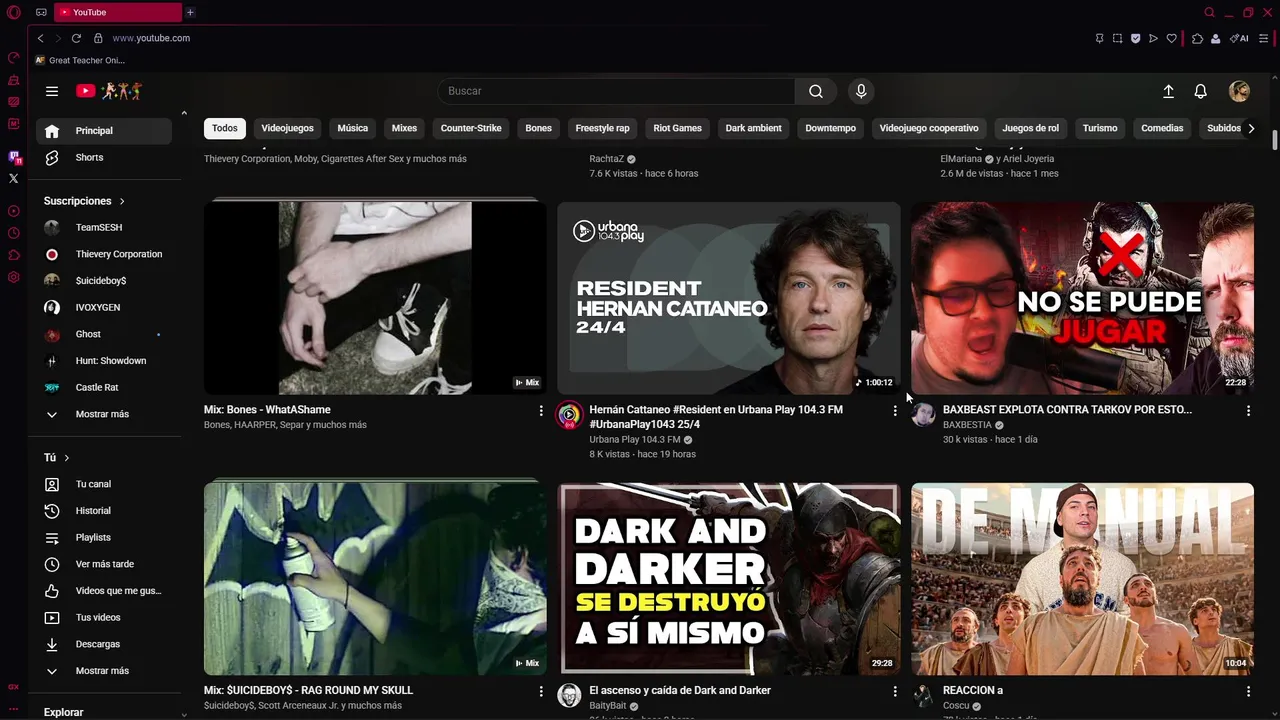
Task: Click the heart bookmark icon in address bar
Action: pos(1171,38)
